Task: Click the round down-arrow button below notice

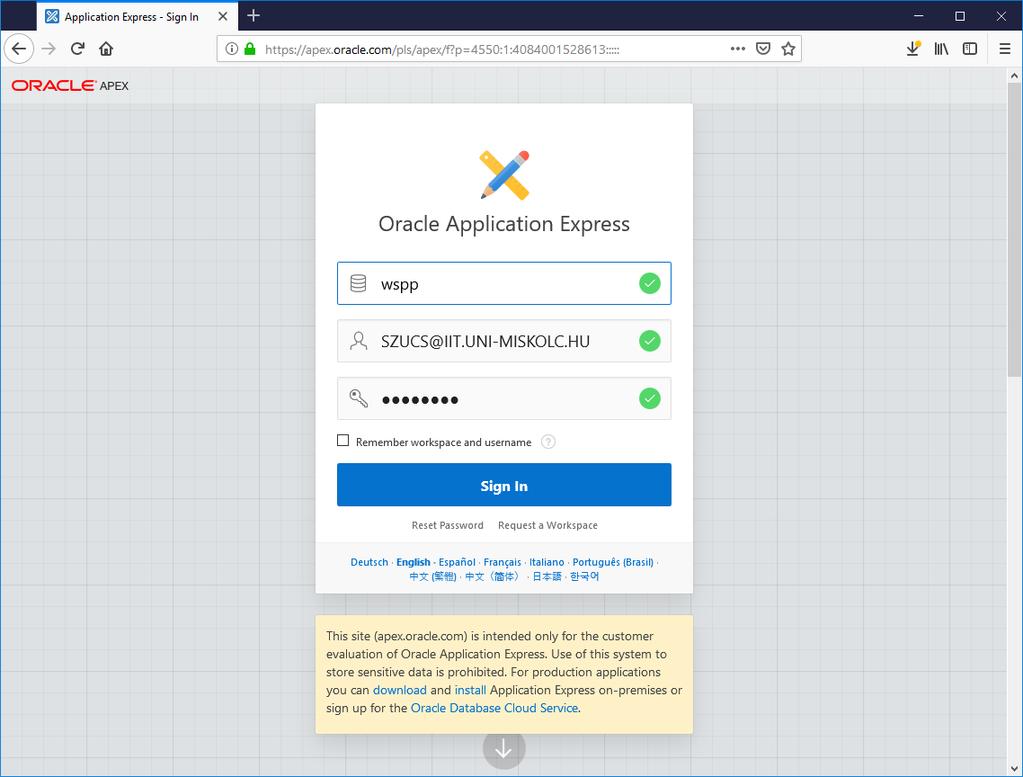Action: pos(504,749)
